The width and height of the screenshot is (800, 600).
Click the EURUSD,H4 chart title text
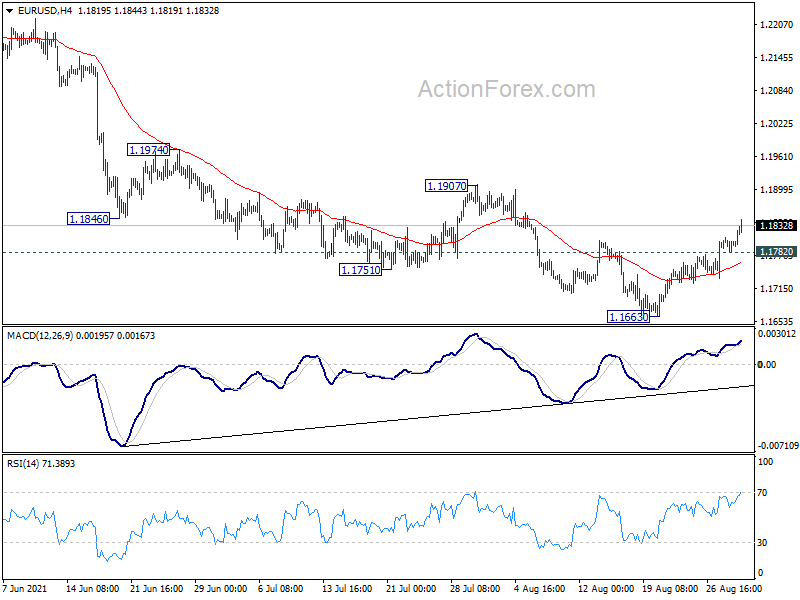pyautogui.click(x=45, y=11)
